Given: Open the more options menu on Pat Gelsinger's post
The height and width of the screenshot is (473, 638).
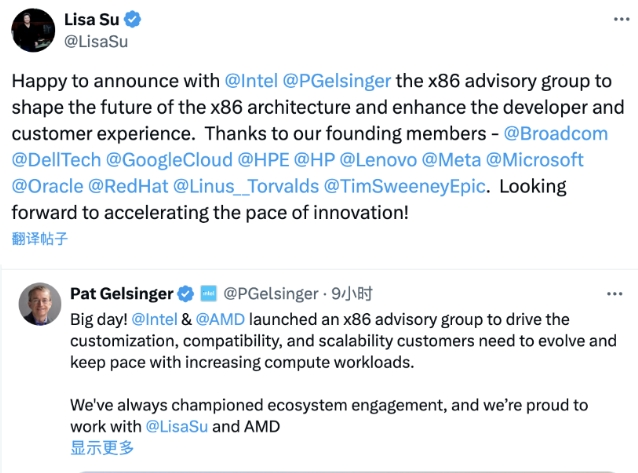Looking at the screenshot, I should pos(614,294).
